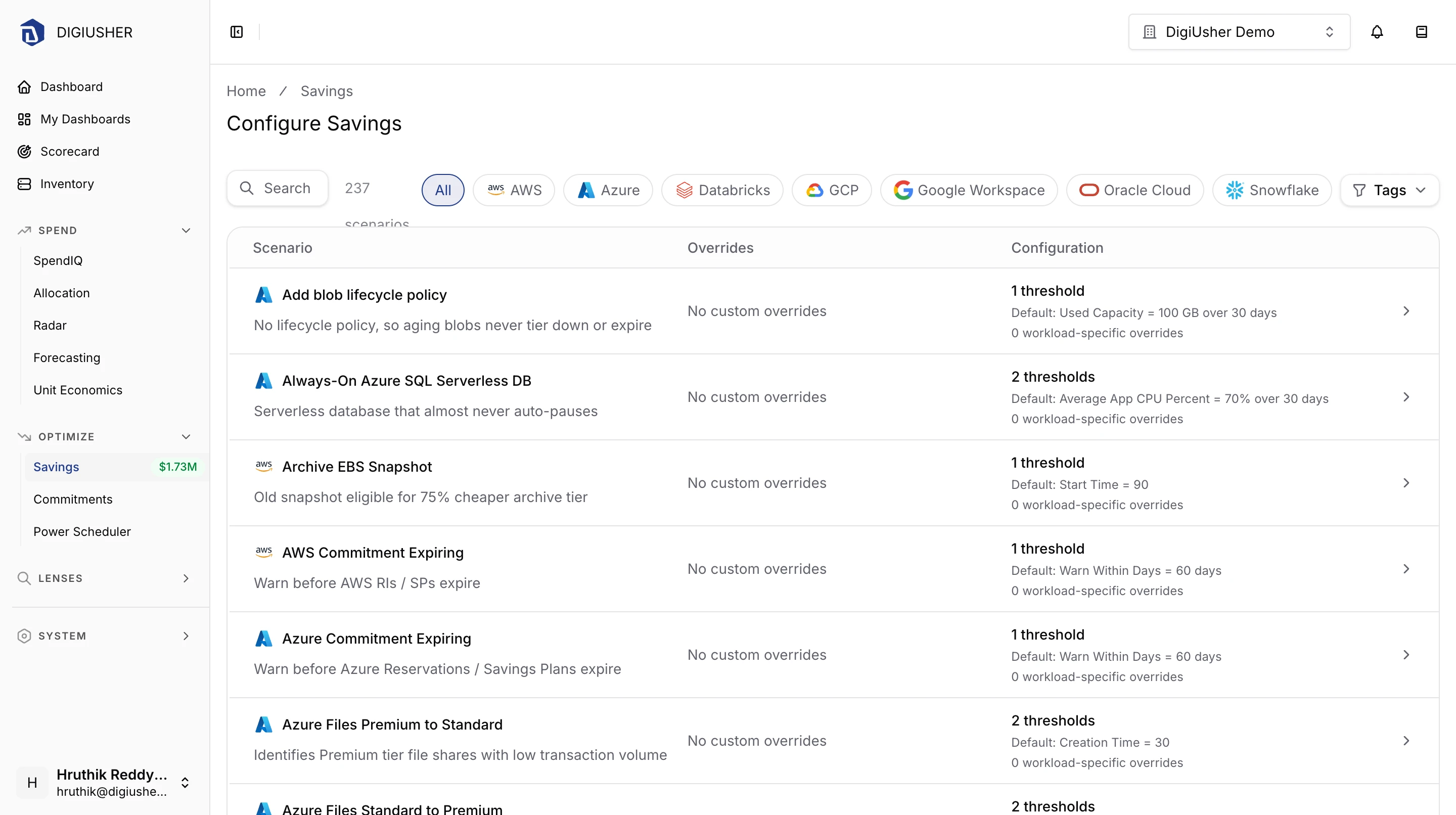Open the DigiUsher Demo organization dropdown

click(1239, 32)
